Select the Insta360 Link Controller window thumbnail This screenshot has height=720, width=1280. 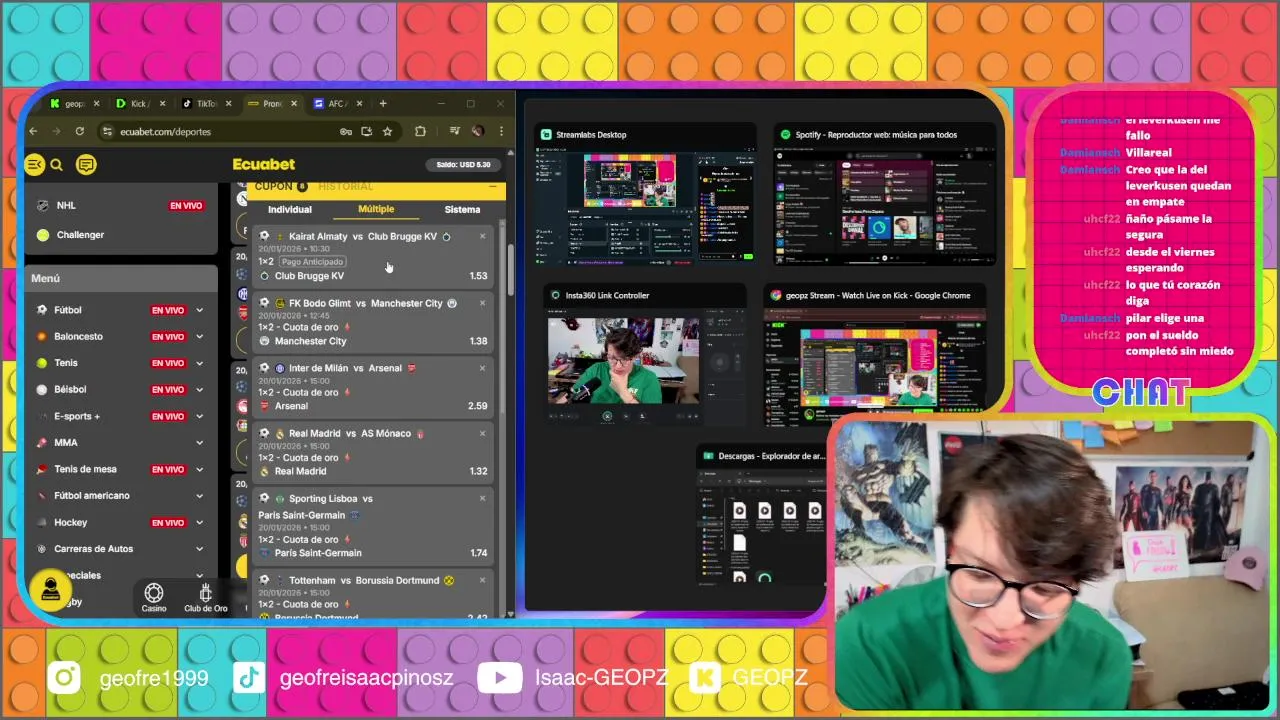click(646, 355)
